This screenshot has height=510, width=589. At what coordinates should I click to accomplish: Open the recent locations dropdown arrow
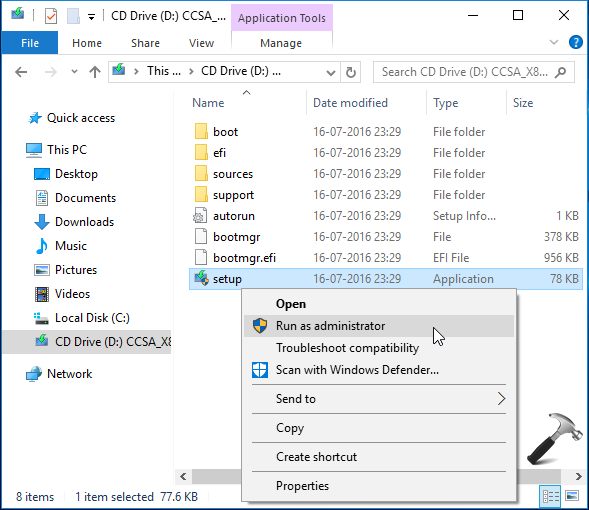[x=74, y=71]
